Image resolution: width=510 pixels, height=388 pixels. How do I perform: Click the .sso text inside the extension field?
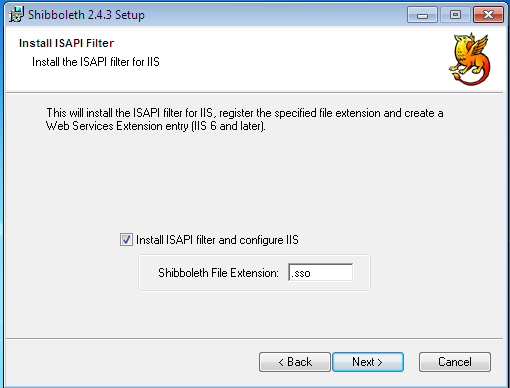coord(301,273)
